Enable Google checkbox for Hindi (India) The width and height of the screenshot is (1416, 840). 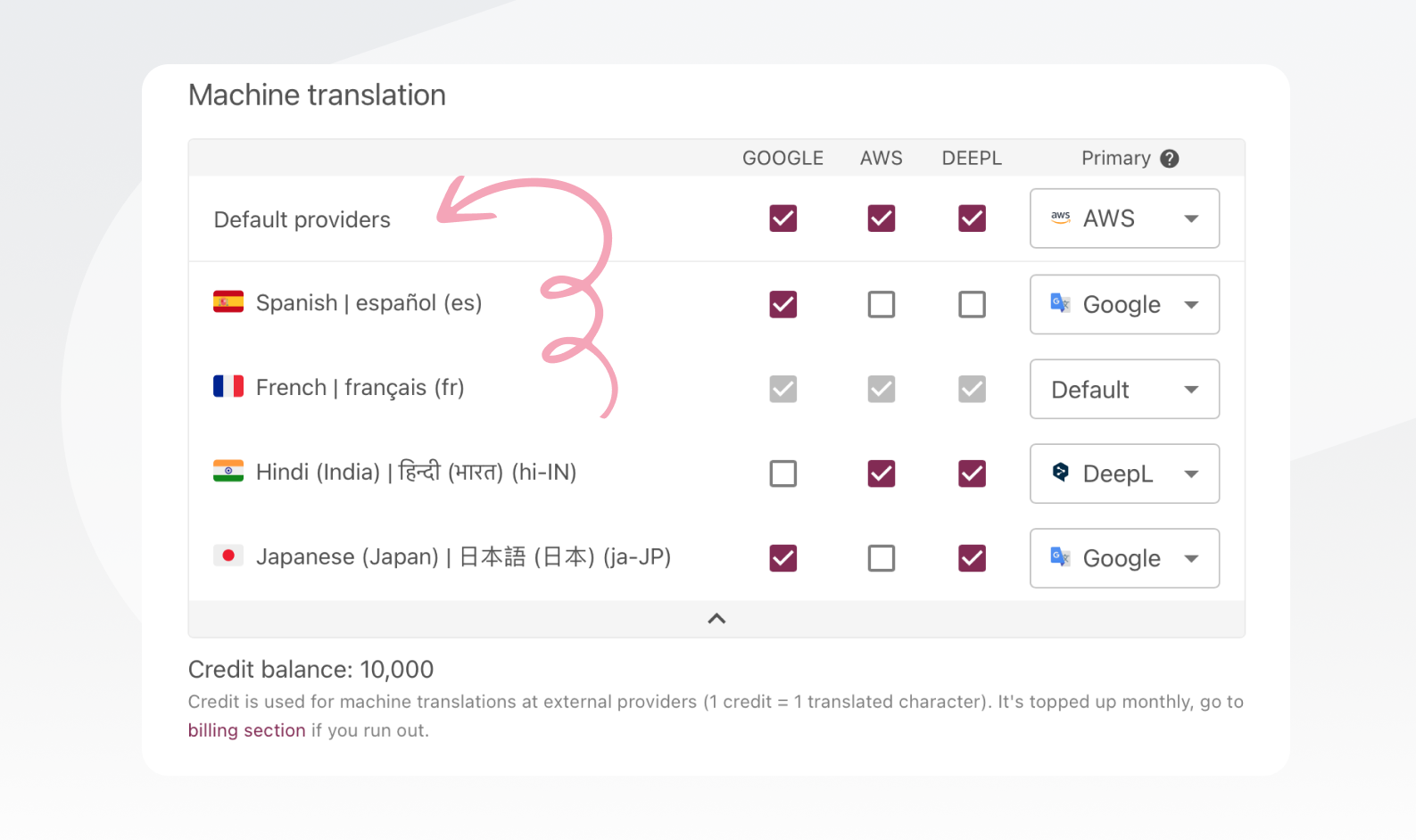click(783, 474)
